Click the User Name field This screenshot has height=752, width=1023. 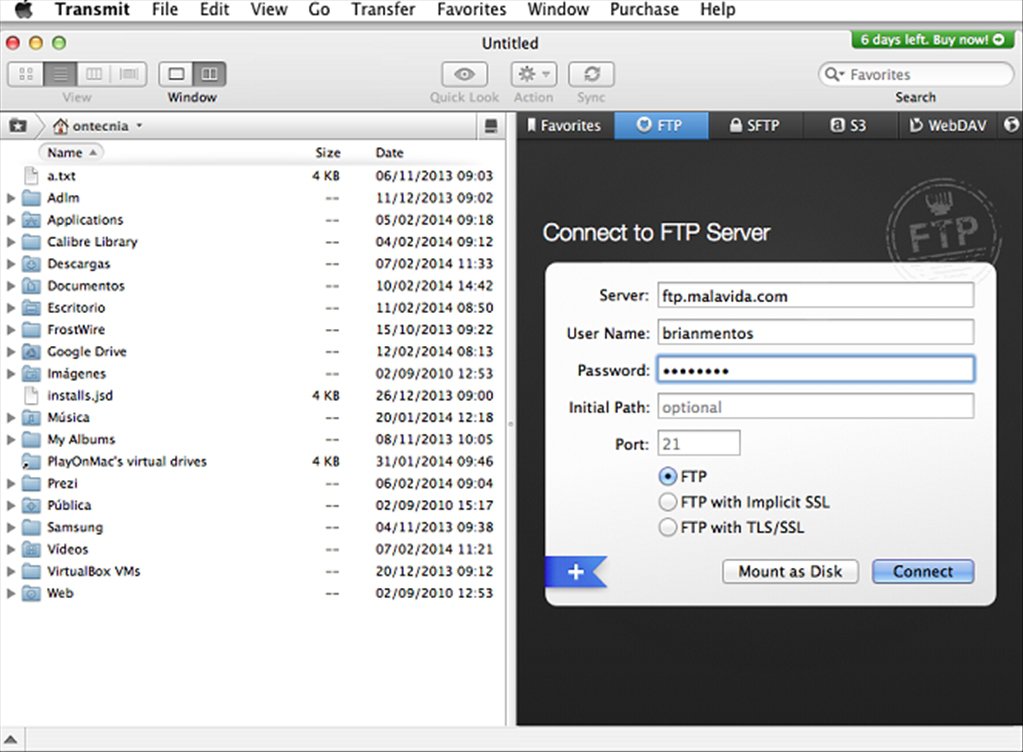tap(816, 333)
